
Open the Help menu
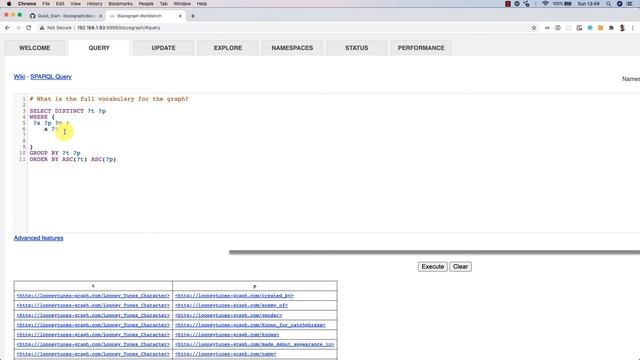[x=202, y=4]
